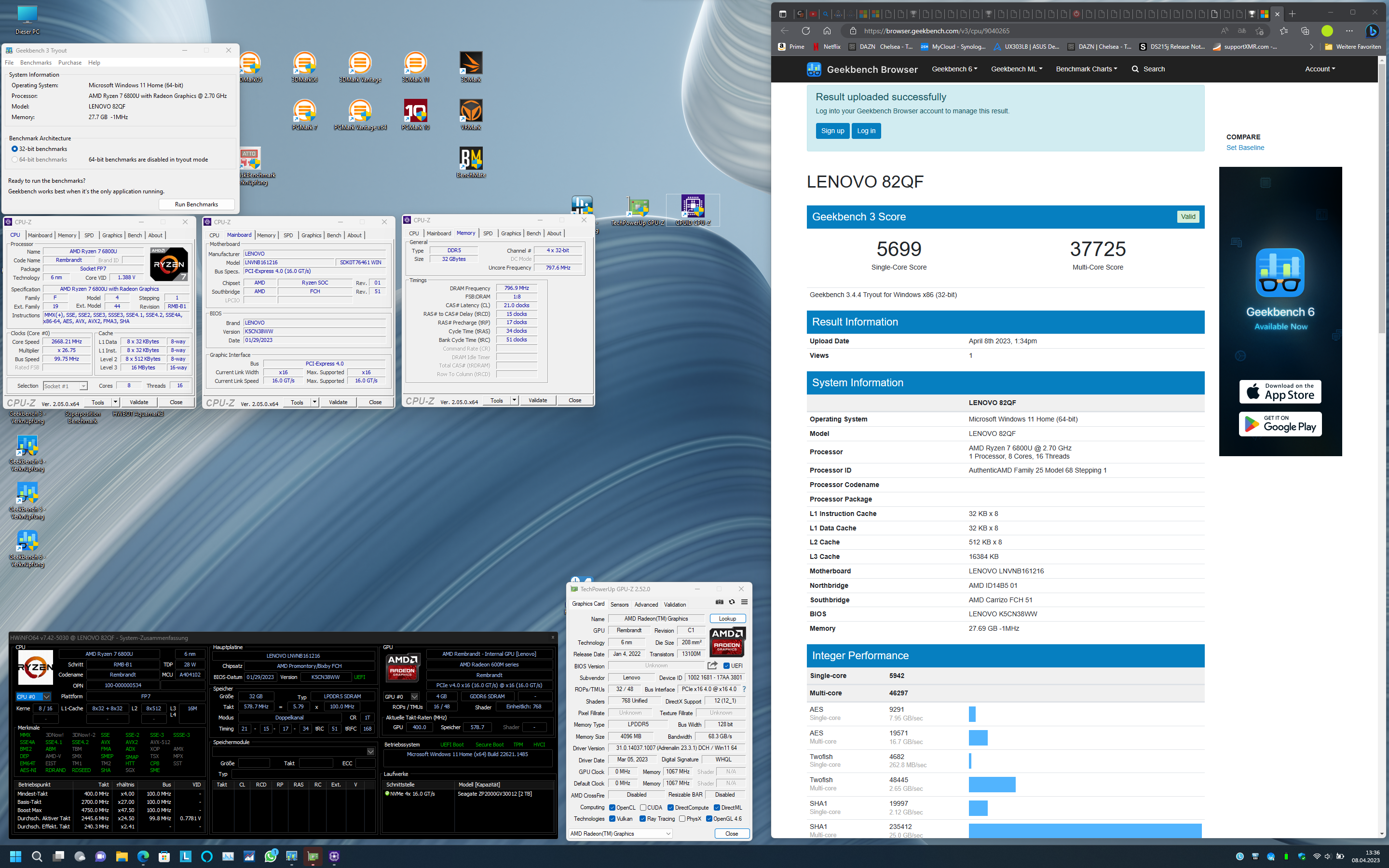Click the Bus Interface question mark in GPU-Z
1389x868 pixels.
coord(744,689)
